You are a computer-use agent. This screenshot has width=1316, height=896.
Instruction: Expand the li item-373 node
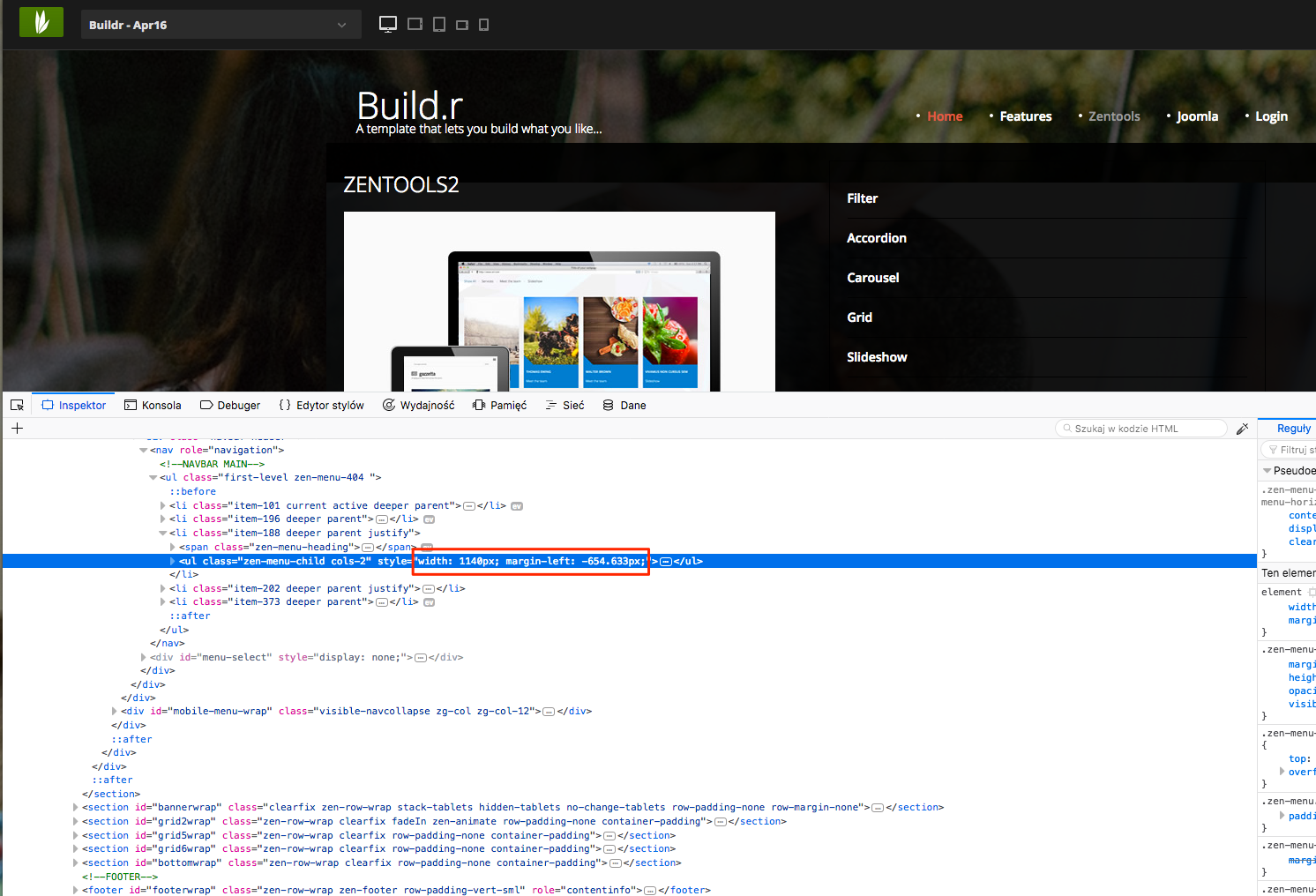click(162, 602)
